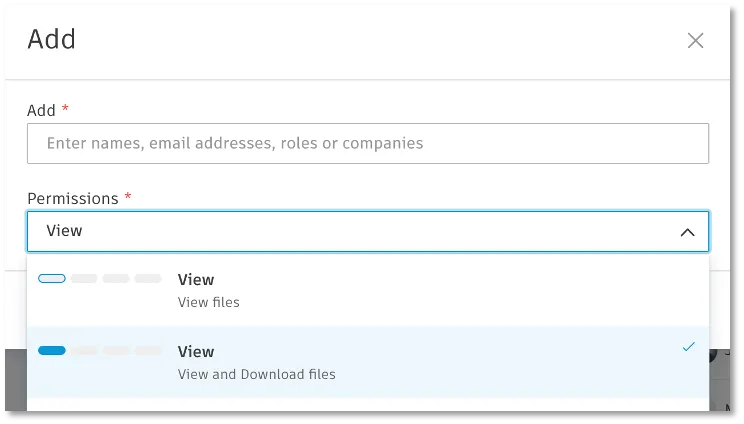Click the 'Add' dialog title heading
This screenshot has width=744, height=424.
52,39
